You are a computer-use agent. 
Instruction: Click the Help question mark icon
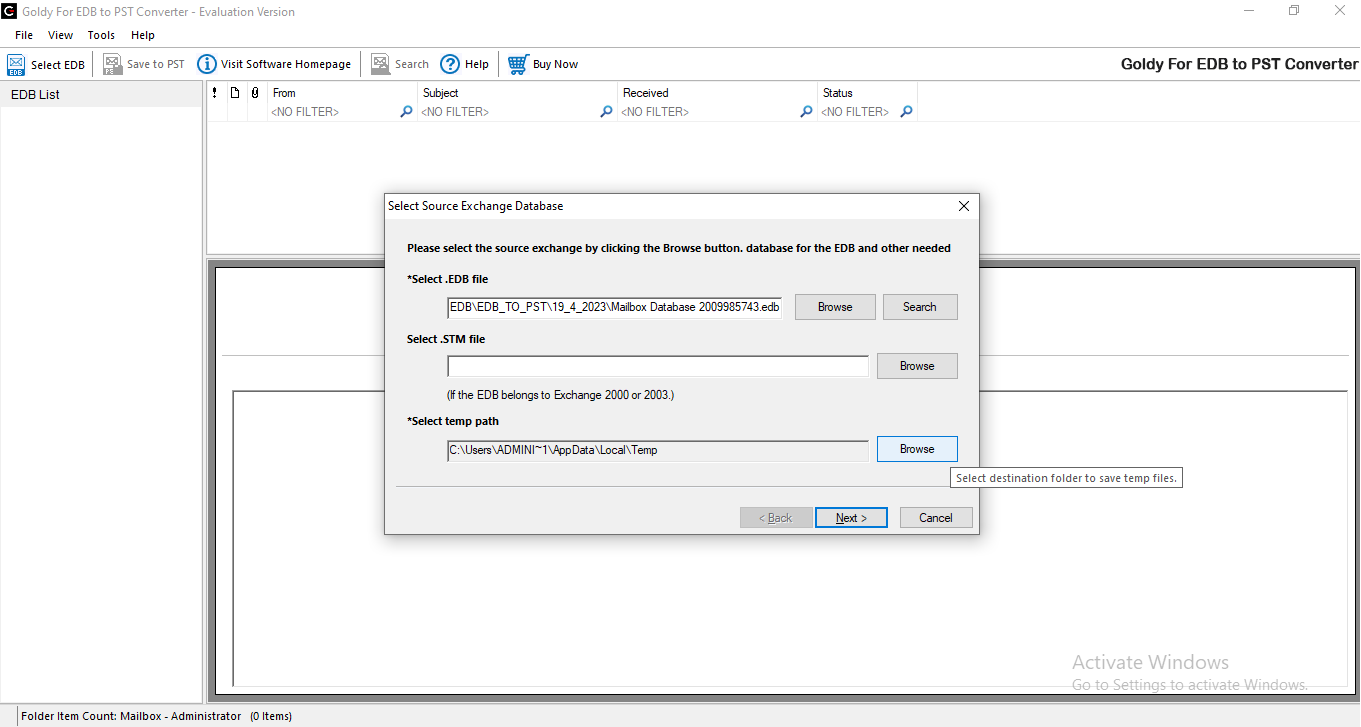[450, 64]
